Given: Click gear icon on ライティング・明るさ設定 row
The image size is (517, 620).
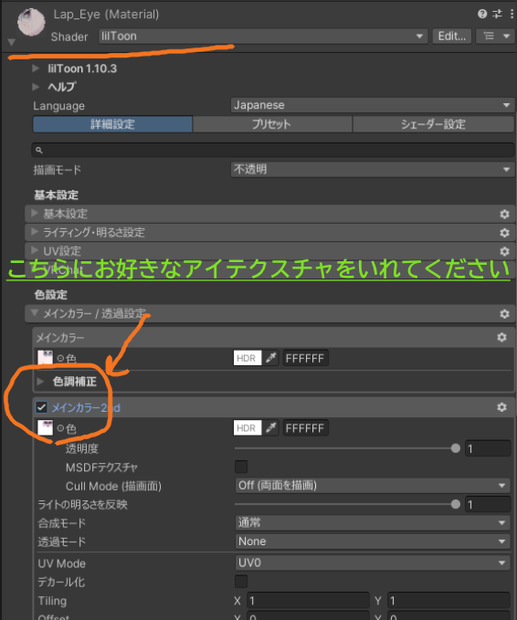Looking at the screenshot, I should pyautogui.click(x=504, y=232).
